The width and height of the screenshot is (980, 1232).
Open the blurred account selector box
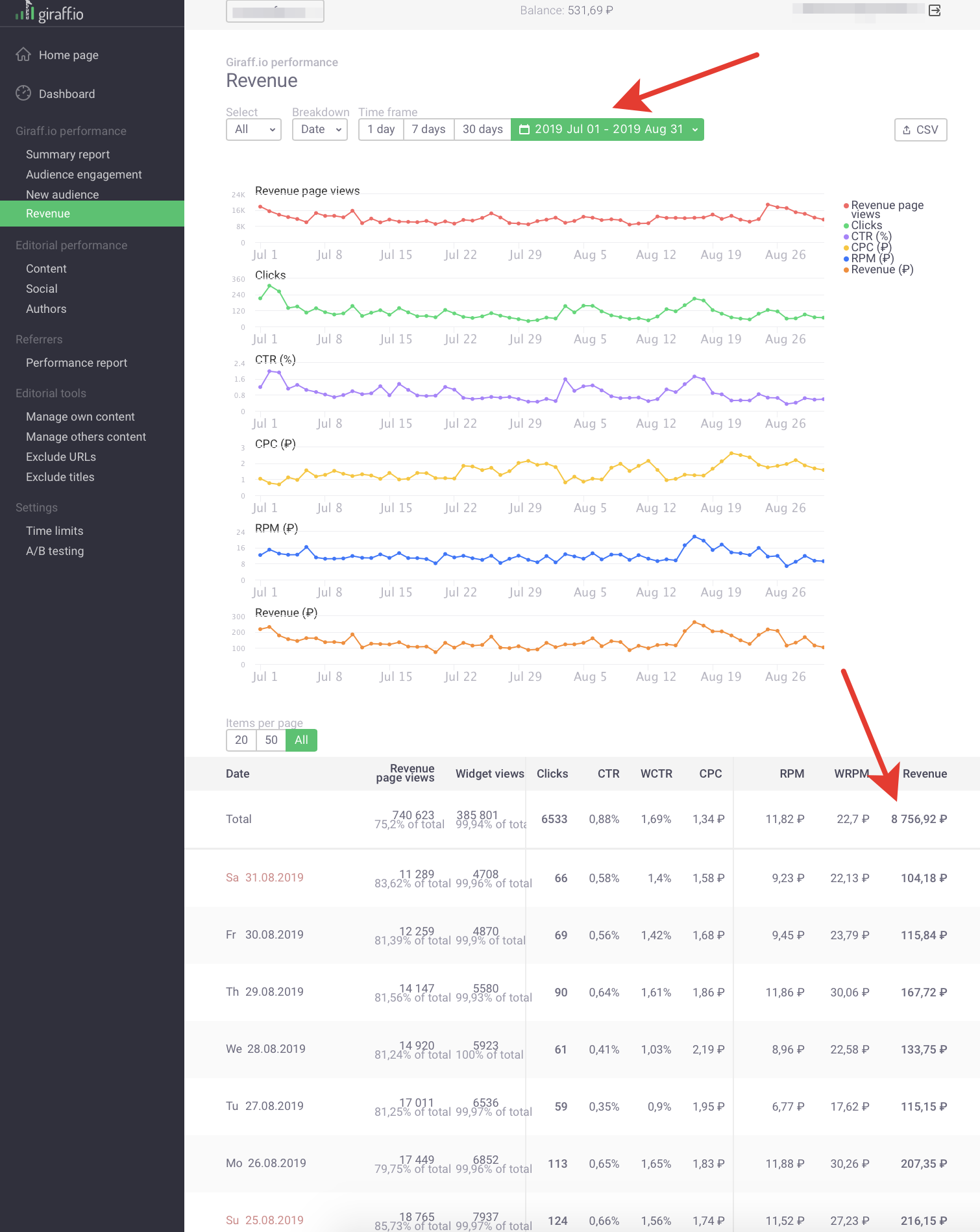pyautogui.click(x=275, y=11)
